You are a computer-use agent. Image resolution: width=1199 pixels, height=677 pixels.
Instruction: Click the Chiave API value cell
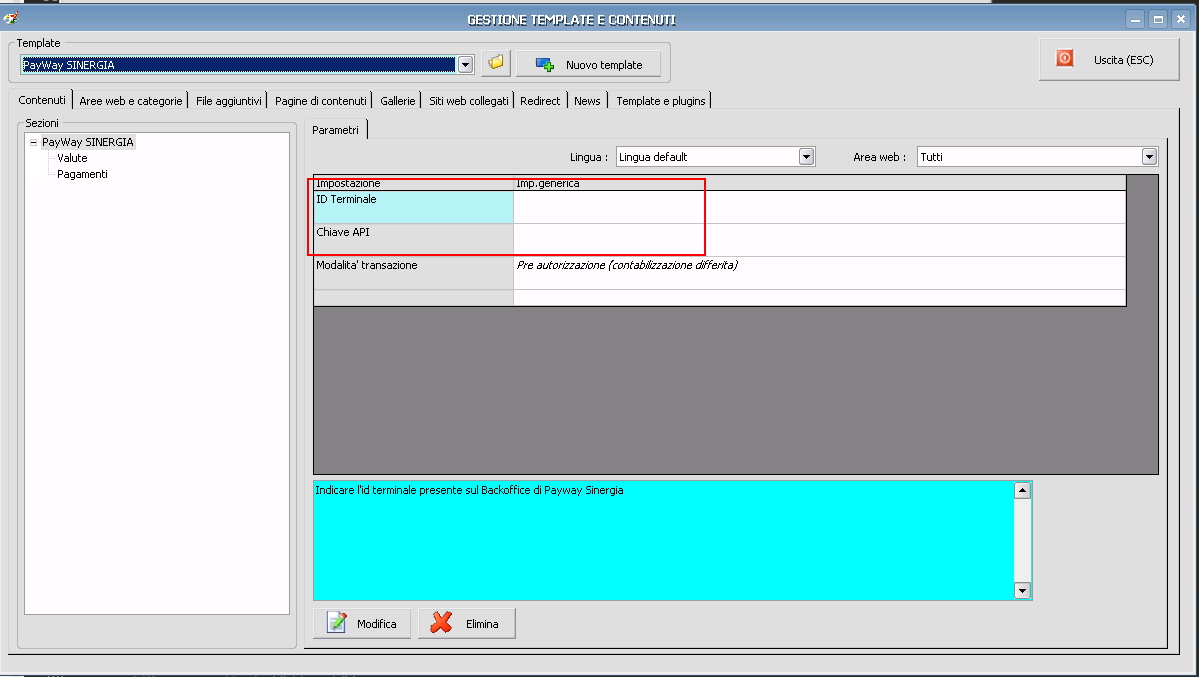click(820, 240)
